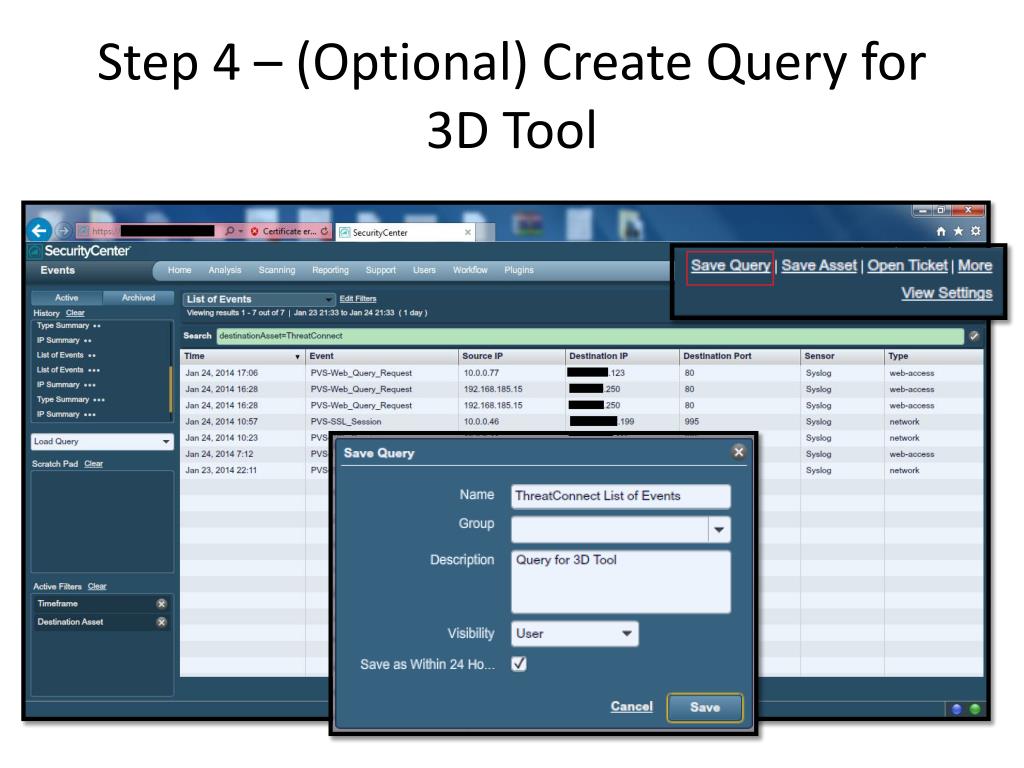Open the Support menu
Image resolution: width=1024 pixels, height=768 pixels.
(x=381, y=270)
